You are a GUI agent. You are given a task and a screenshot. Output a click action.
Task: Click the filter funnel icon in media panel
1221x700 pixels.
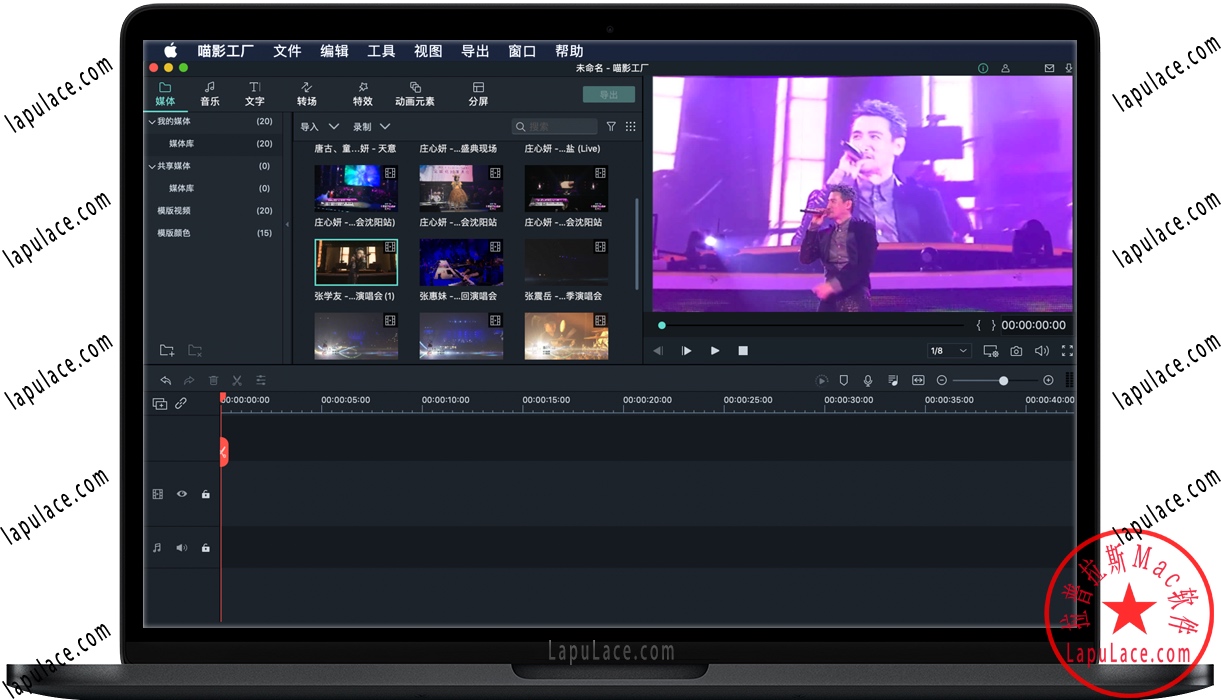tap(611, 127)
